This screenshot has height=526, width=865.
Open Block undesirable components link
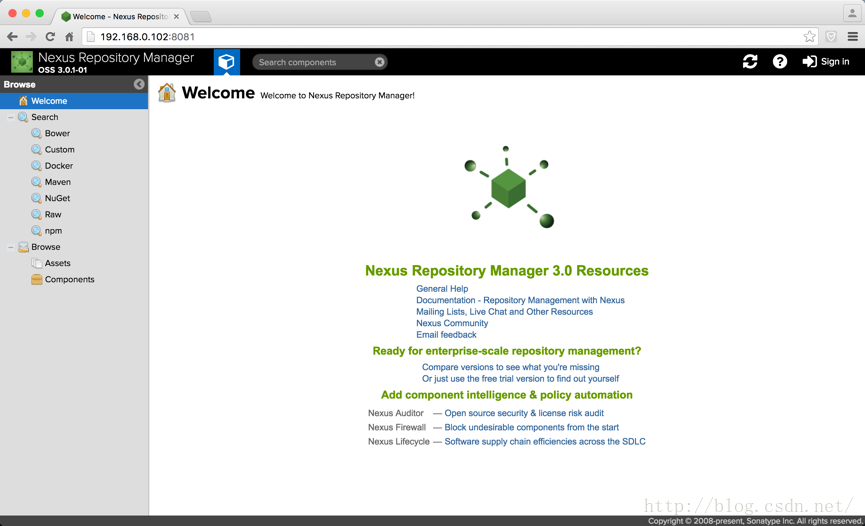click(532, 427)
